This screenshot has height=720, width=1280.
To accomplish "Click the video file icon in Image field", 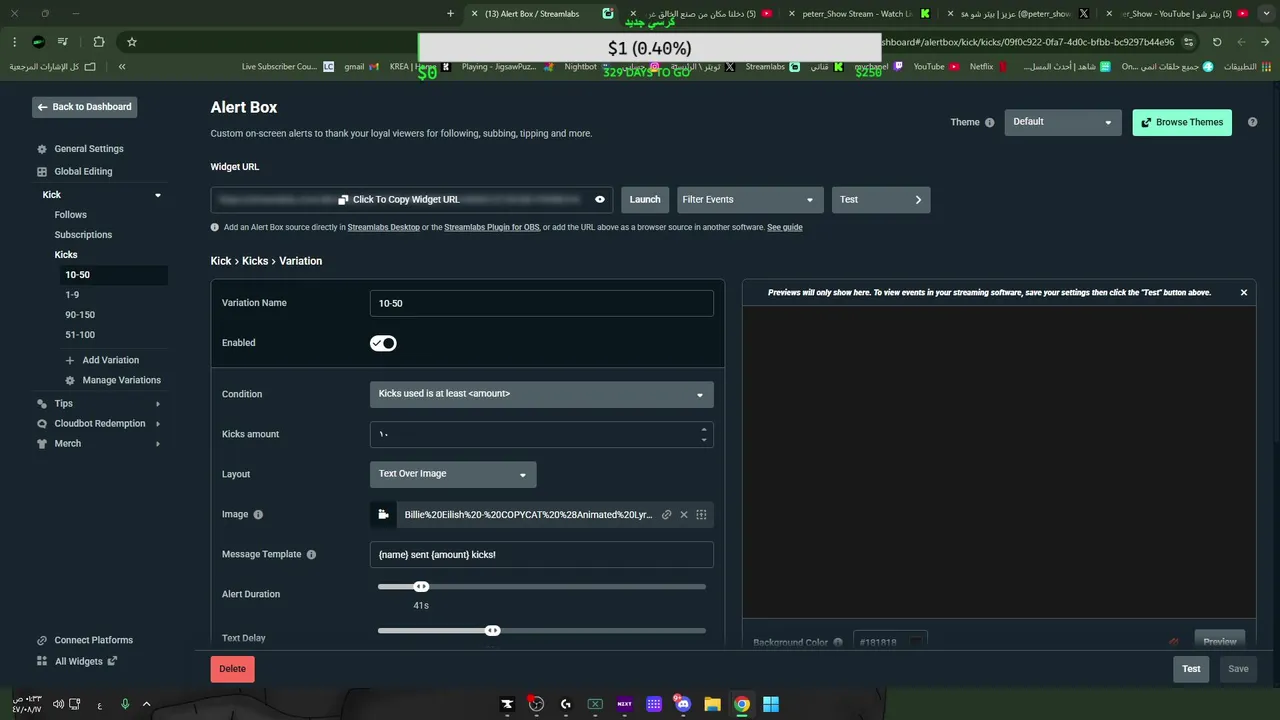I will (x=383, y=515).
